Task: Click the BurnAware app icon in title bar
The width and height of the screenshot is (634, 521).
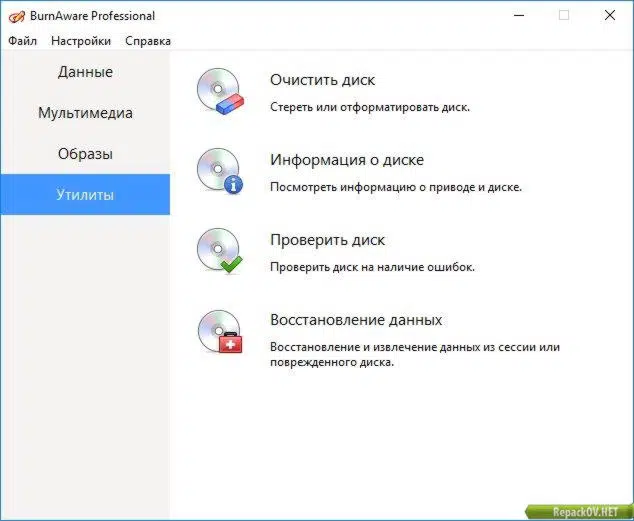Action: (17, 16)
